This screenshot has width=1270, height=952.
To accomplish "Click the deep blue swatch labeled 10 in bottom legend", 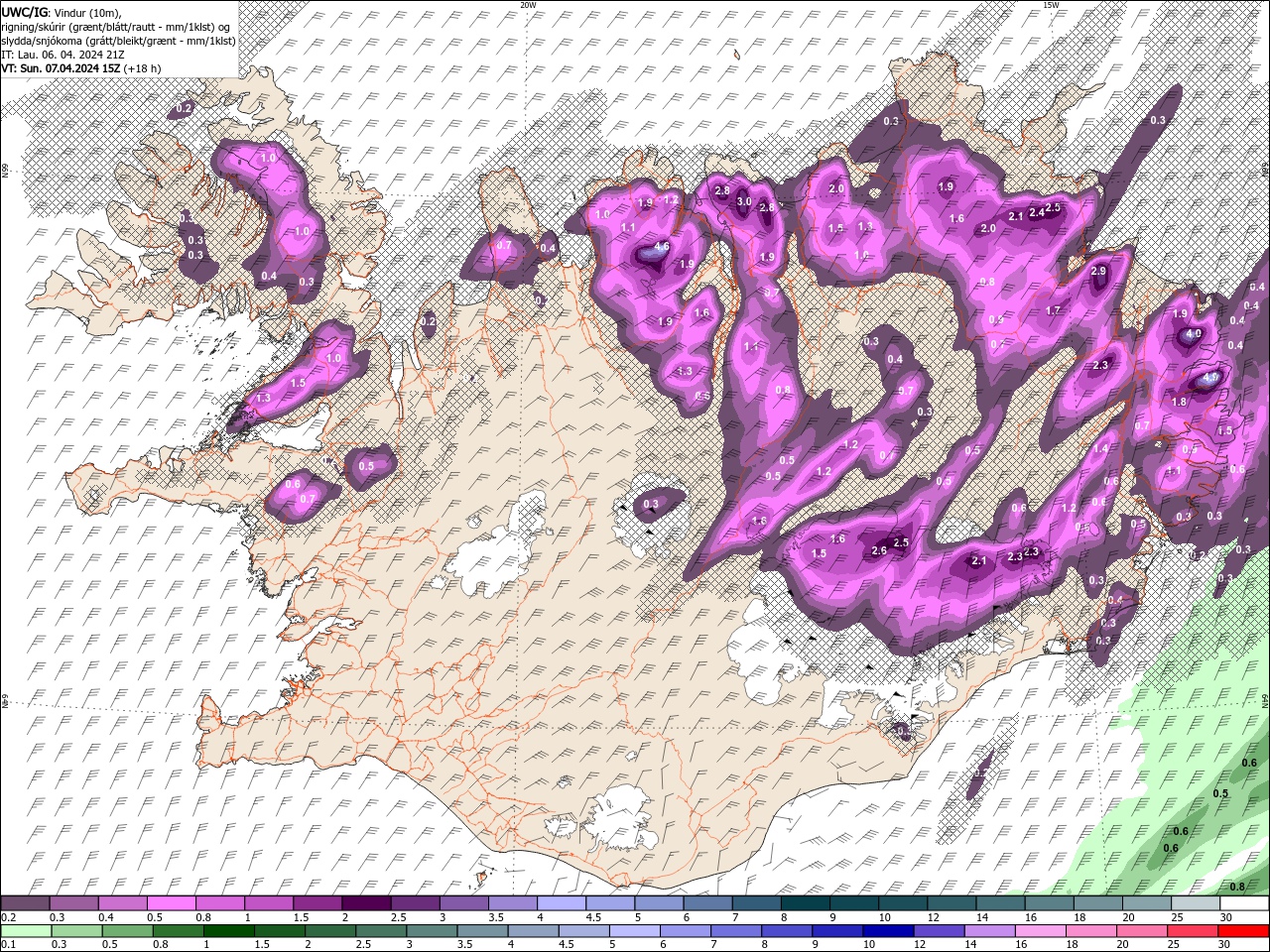I will (x=889, y=930).
